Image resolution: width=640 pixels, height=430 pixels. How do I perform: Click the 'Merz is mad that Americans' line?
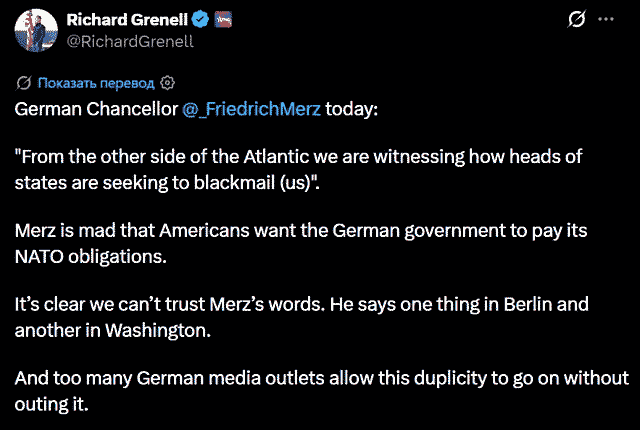coord(301,231)
